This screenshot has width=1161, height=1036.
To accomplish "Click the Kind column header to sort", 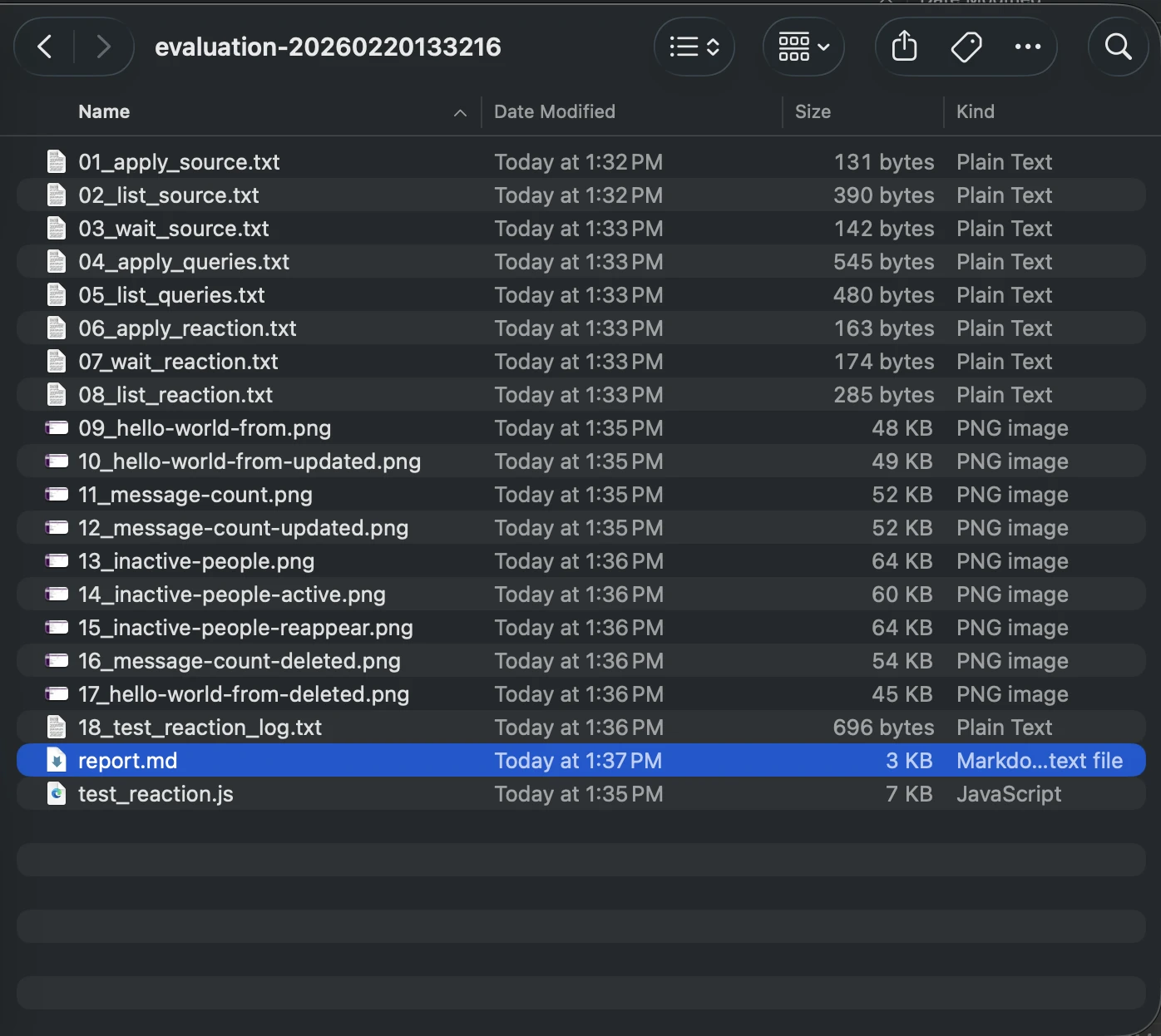I will pos(975,111).
